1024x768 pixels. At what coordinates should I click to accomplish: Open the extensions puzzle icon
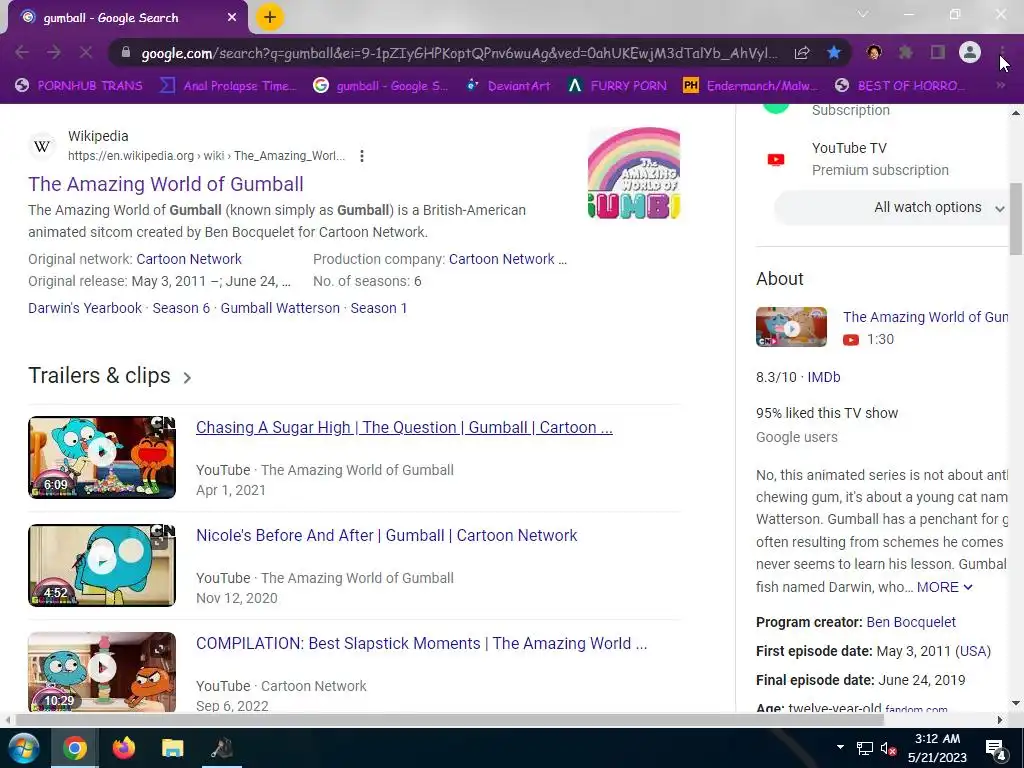pos(905,52)
